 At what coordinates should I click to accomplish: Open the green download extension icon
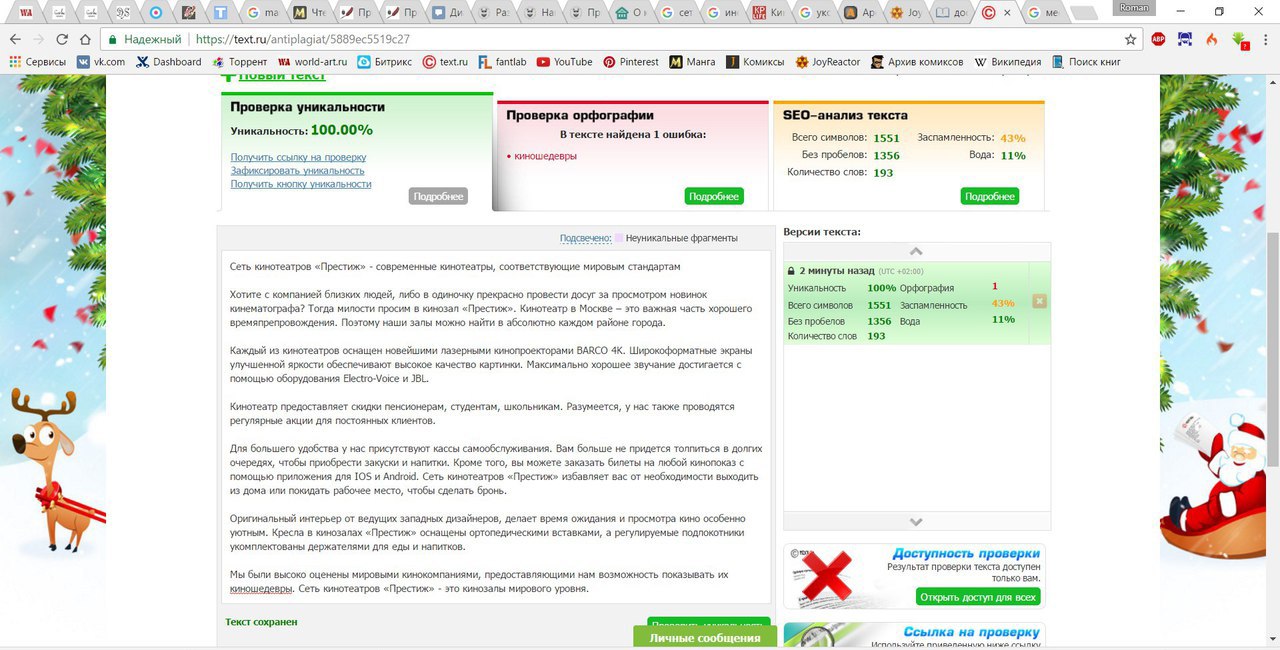(1240, 40)
